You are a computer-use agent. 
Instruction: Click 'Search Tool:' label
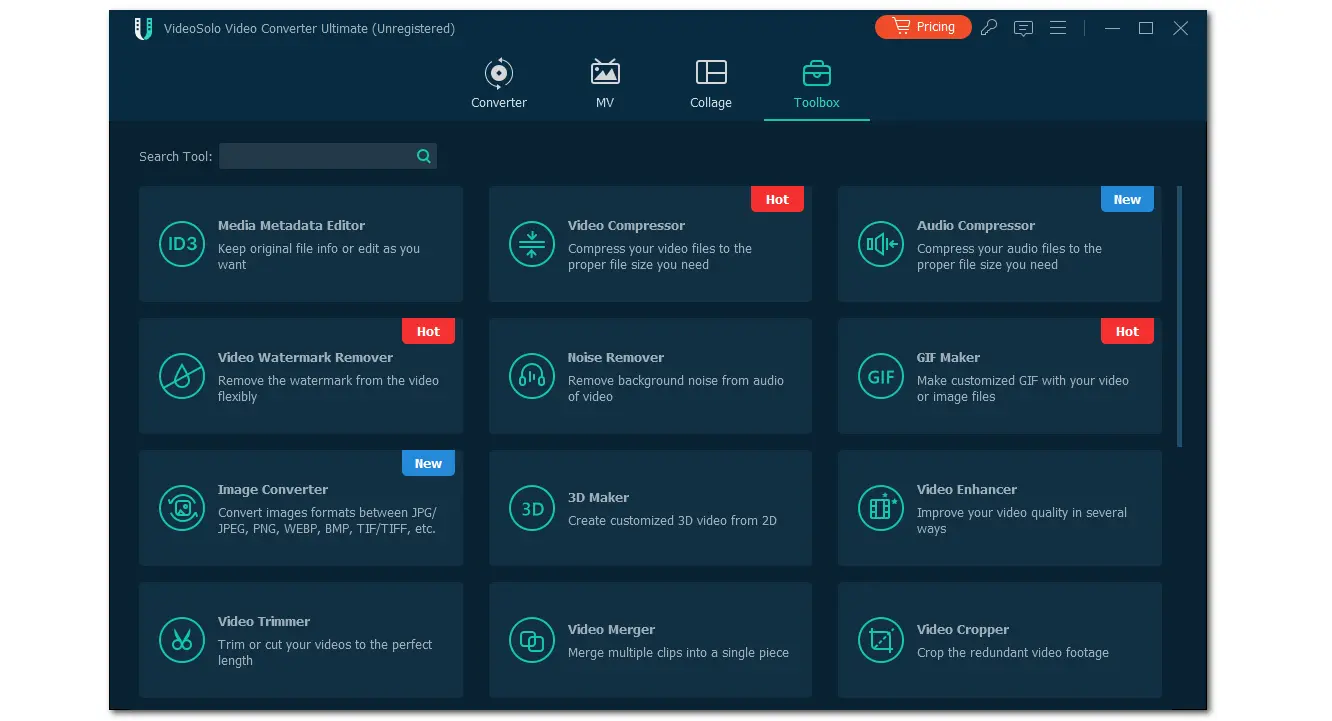[176, 156]
